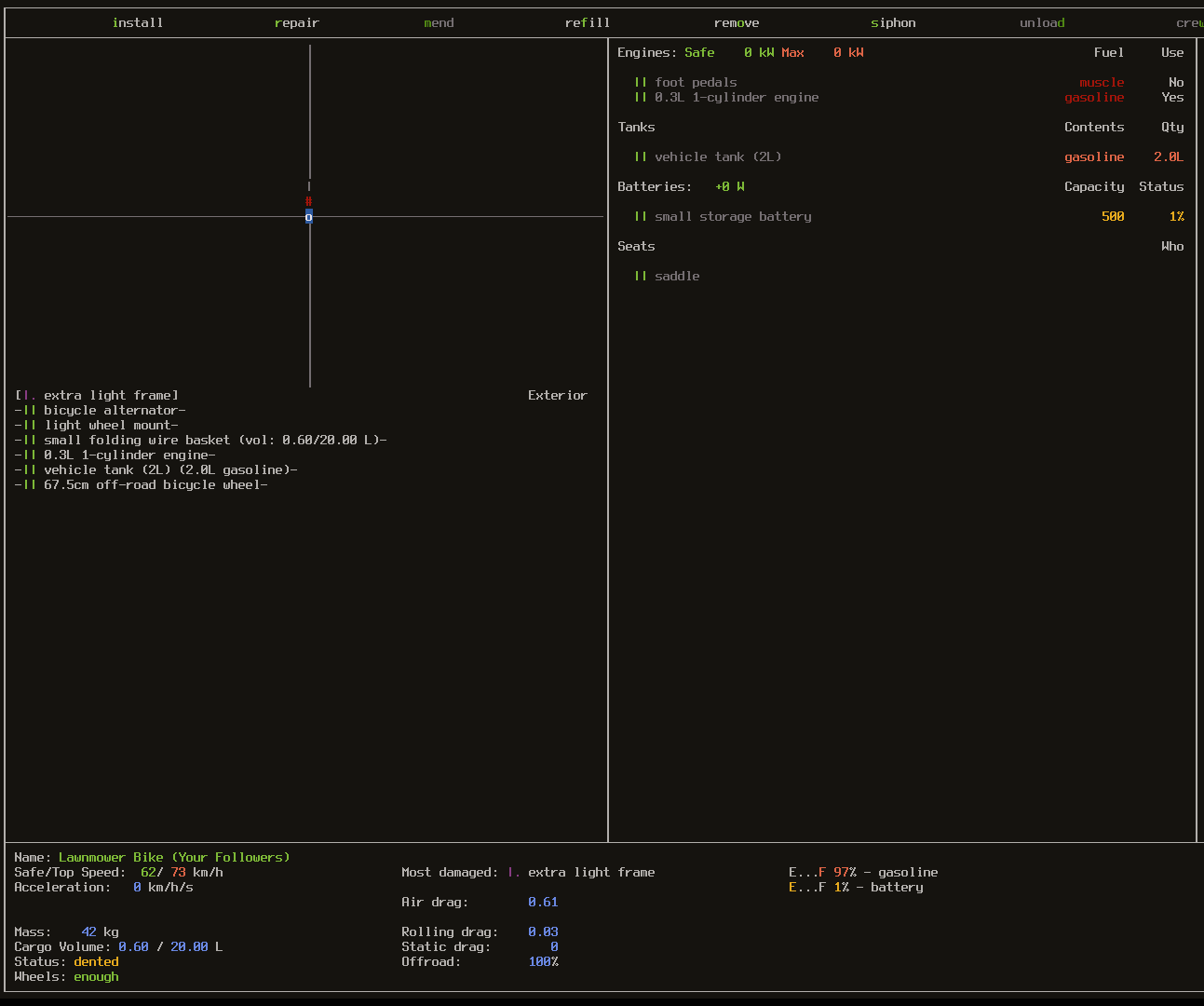
Task: Click the Cargo Volume value
Action: coord(170,947)
